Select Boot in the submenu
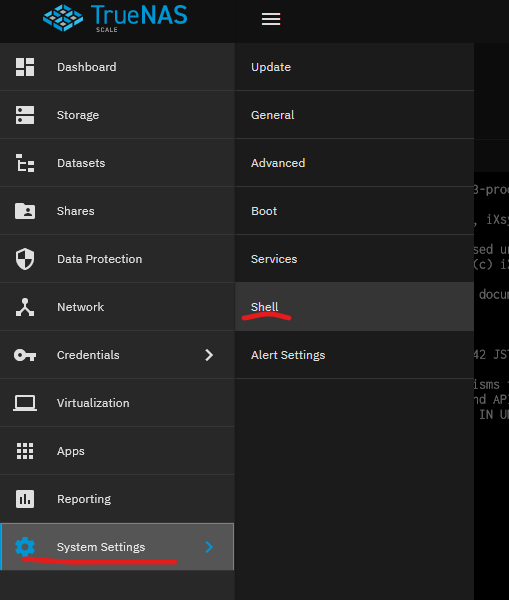The height and width of the screenshot is (600, 509). 354,211
